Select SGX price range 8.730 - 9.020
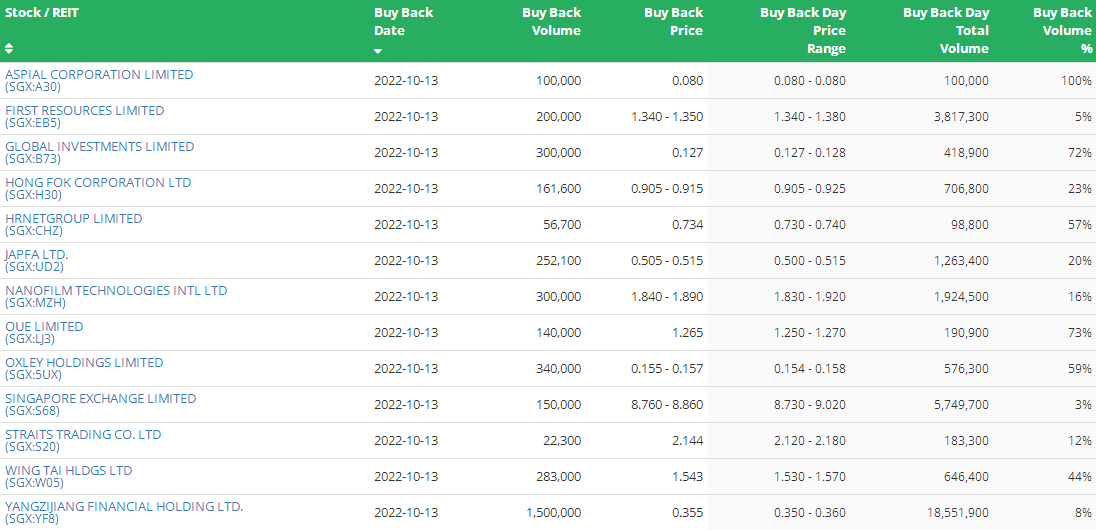 click(810, 405)
